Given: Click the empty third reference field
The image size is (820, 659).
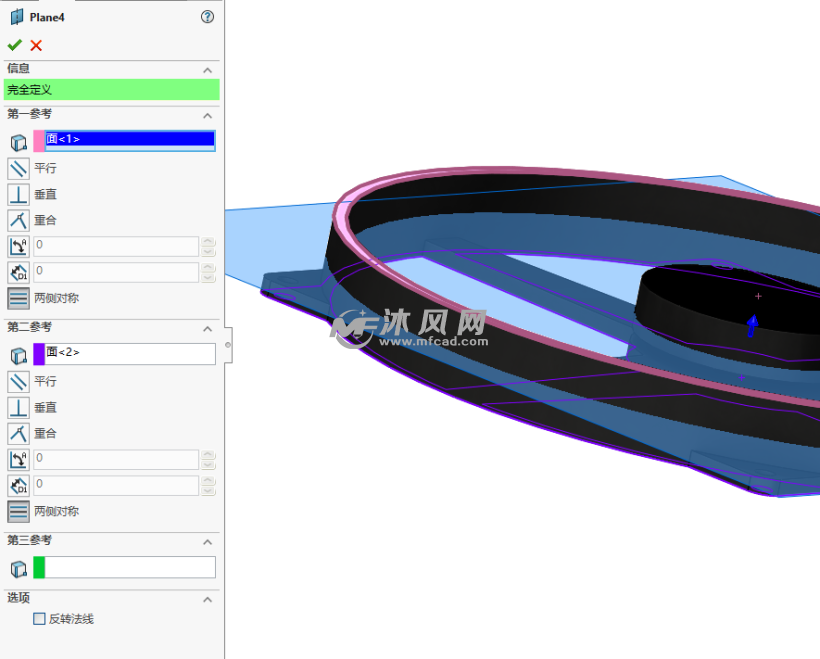Looking at the screenshot, I should [130, 567].
